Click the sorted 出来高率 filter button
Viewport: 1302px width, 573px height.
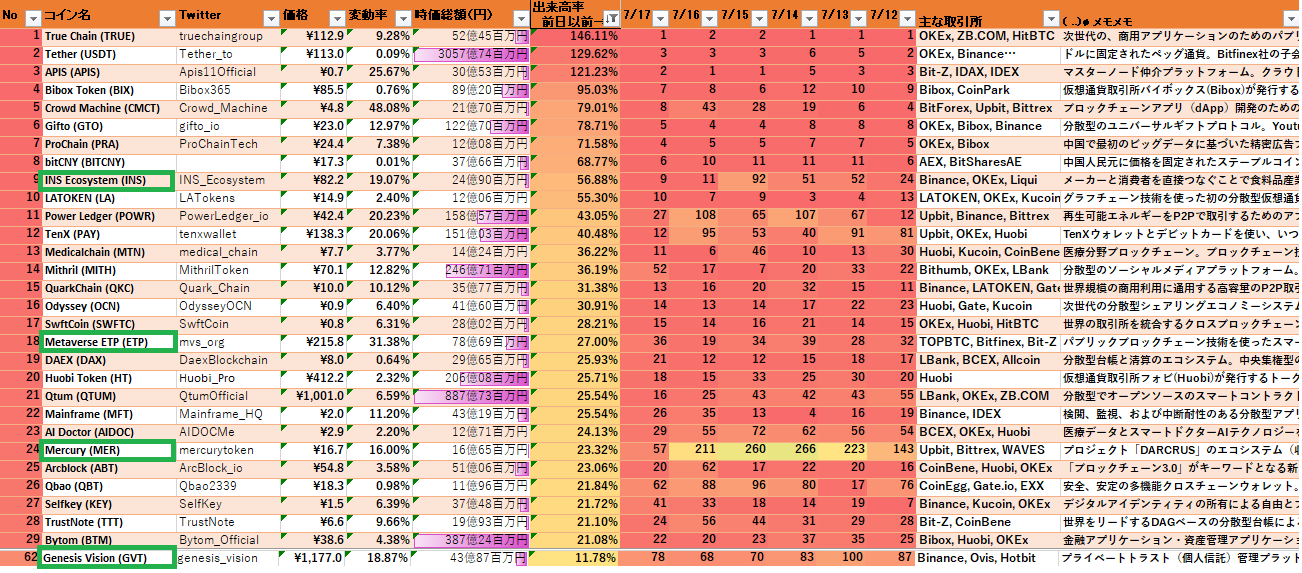pos(610,18)
